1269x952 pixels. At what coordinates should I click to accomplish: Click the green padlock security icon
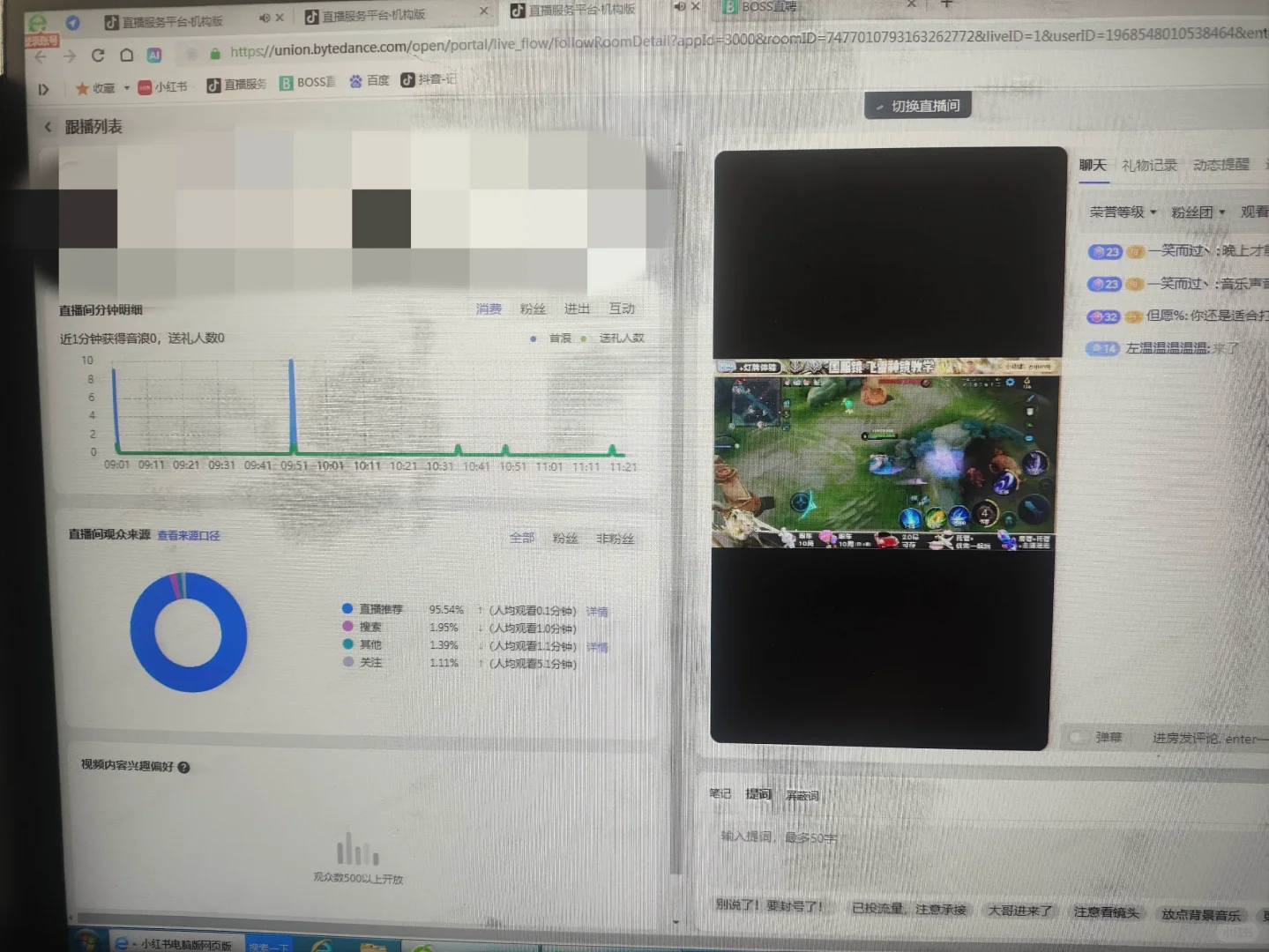tap(215, 54)
